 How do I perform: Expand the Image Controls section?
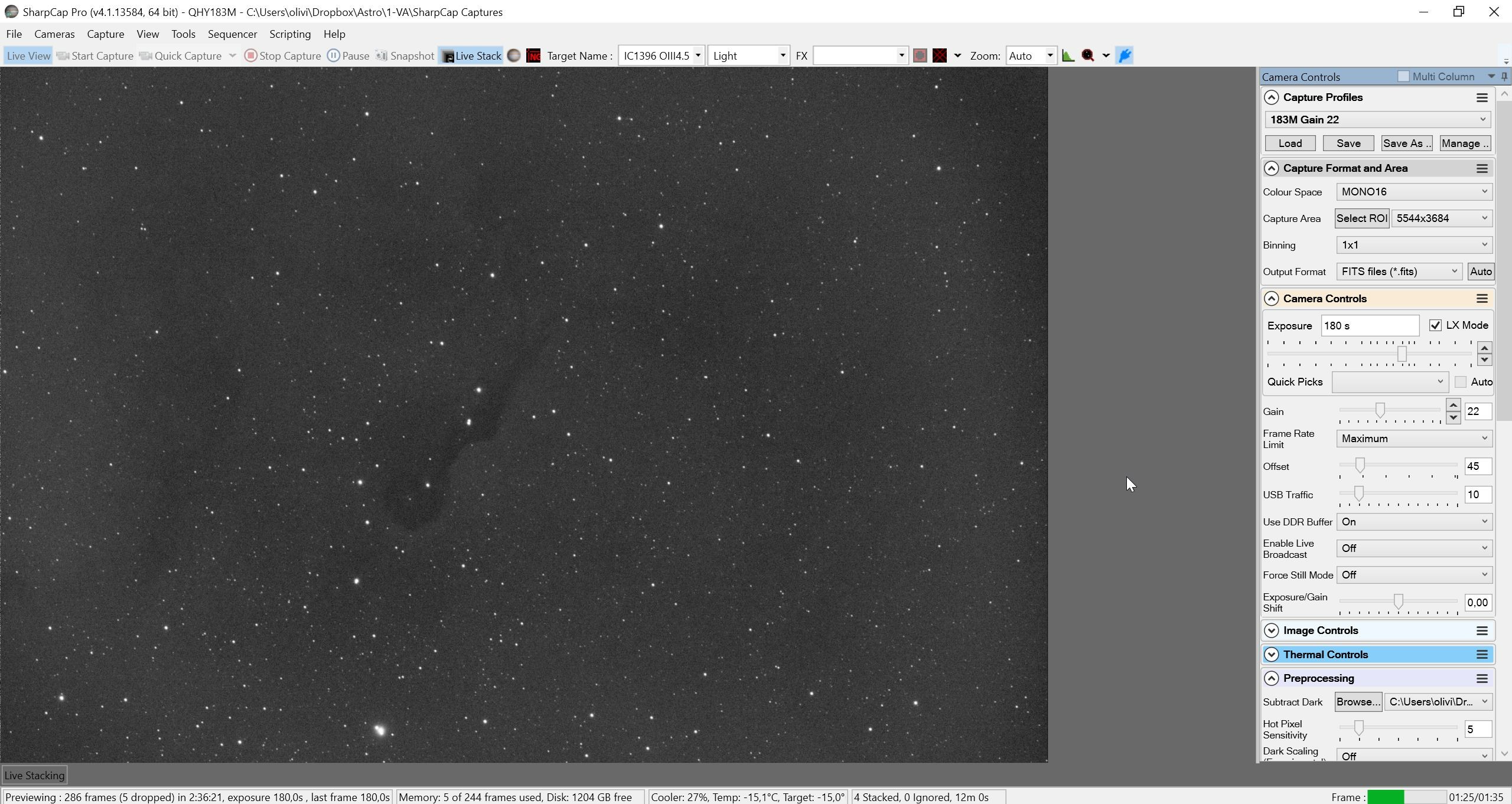pyautogui.click(x=1272, y=630)
